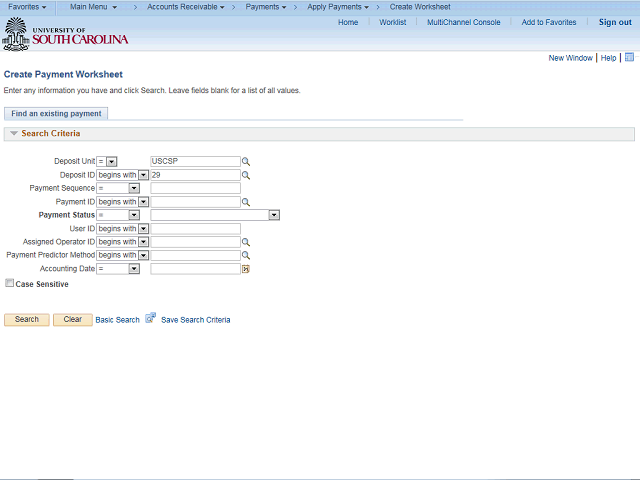Image resolution: width=640 pixels, height=480 pixels.
Task: Click the Clear button
Action: coord(73,320)
